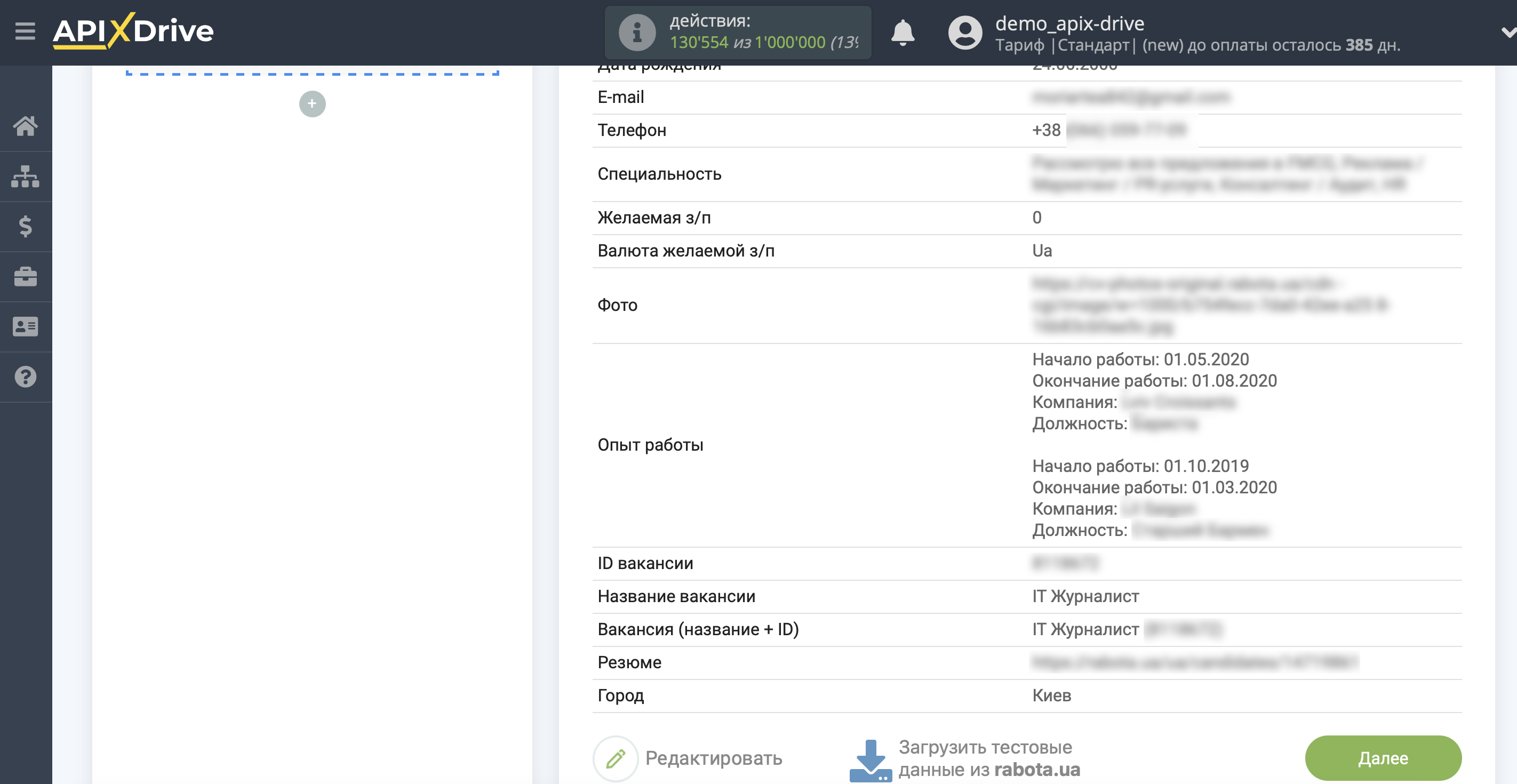Click Вакансия (название + ID) label
The width and height of the screenshot is (1517, 784).
click(x=698, y=629)
